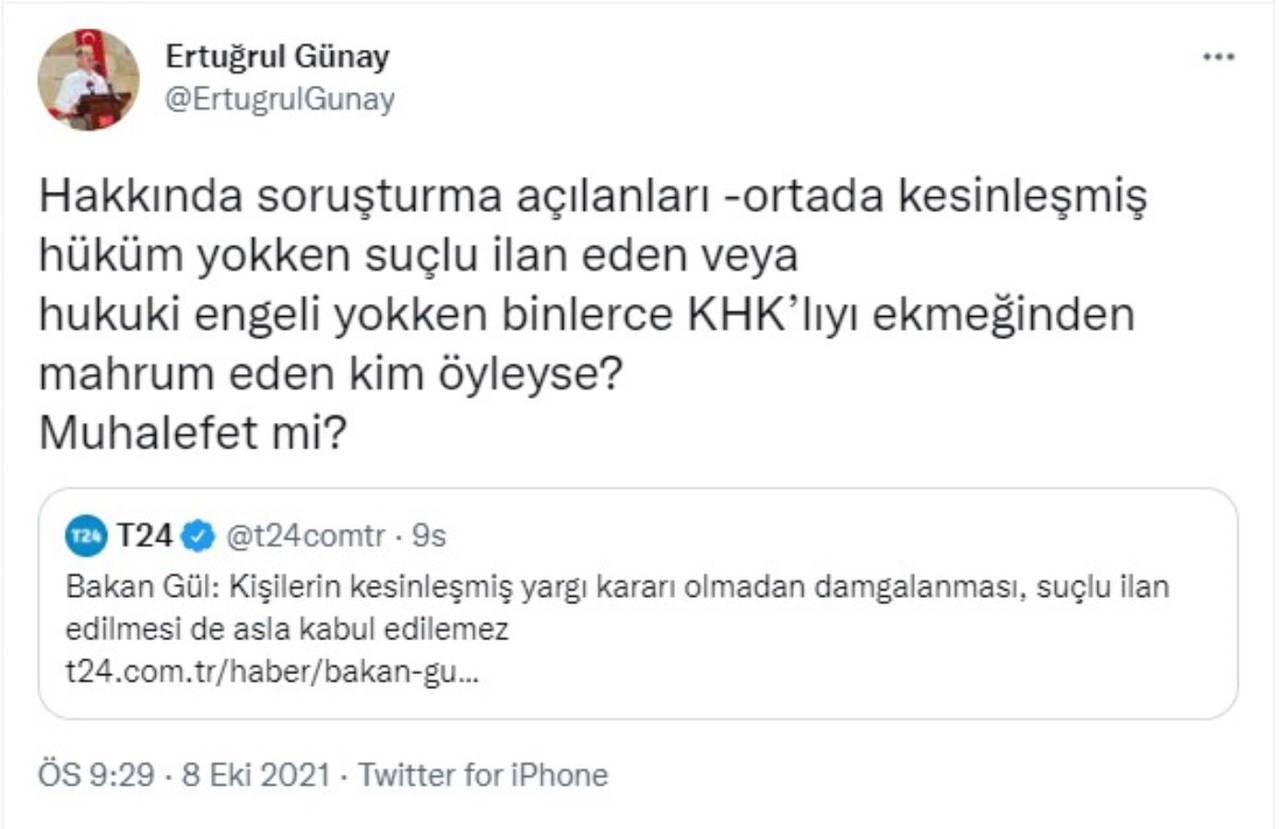Open the @t24comtr handle
Screen dimensions: 1280x829
pyautogui.click(x=305, y=537)
